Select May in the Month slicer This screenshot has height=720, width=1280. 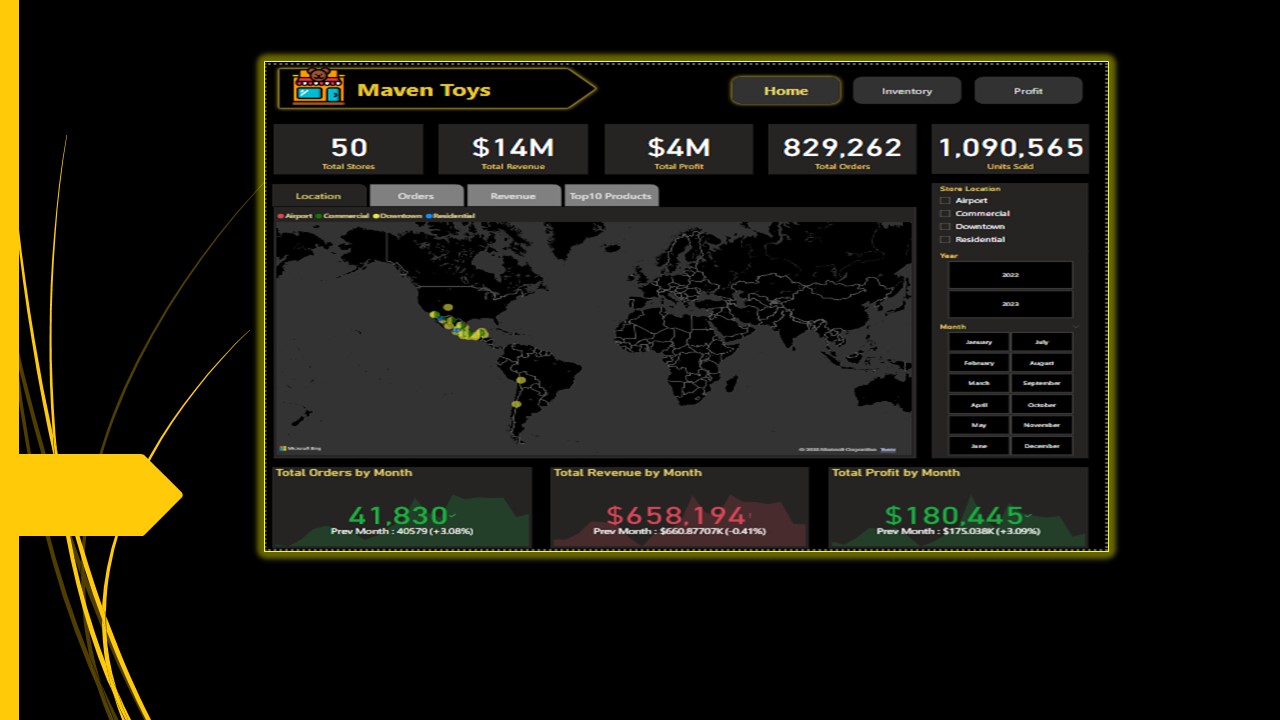(x=979, y=425)
